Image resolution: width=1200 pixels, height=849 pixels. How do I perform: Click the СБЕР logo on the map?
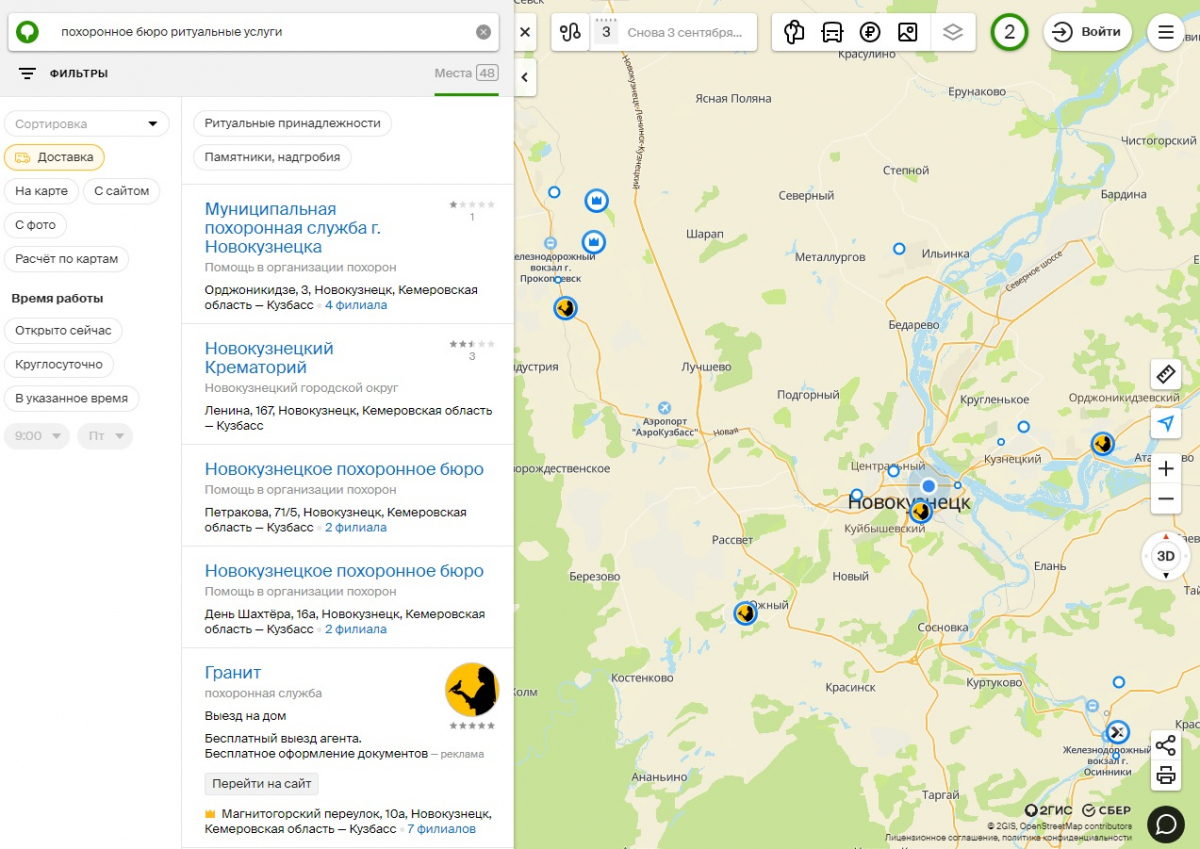pyautogui.click(x=1106, y=810)
